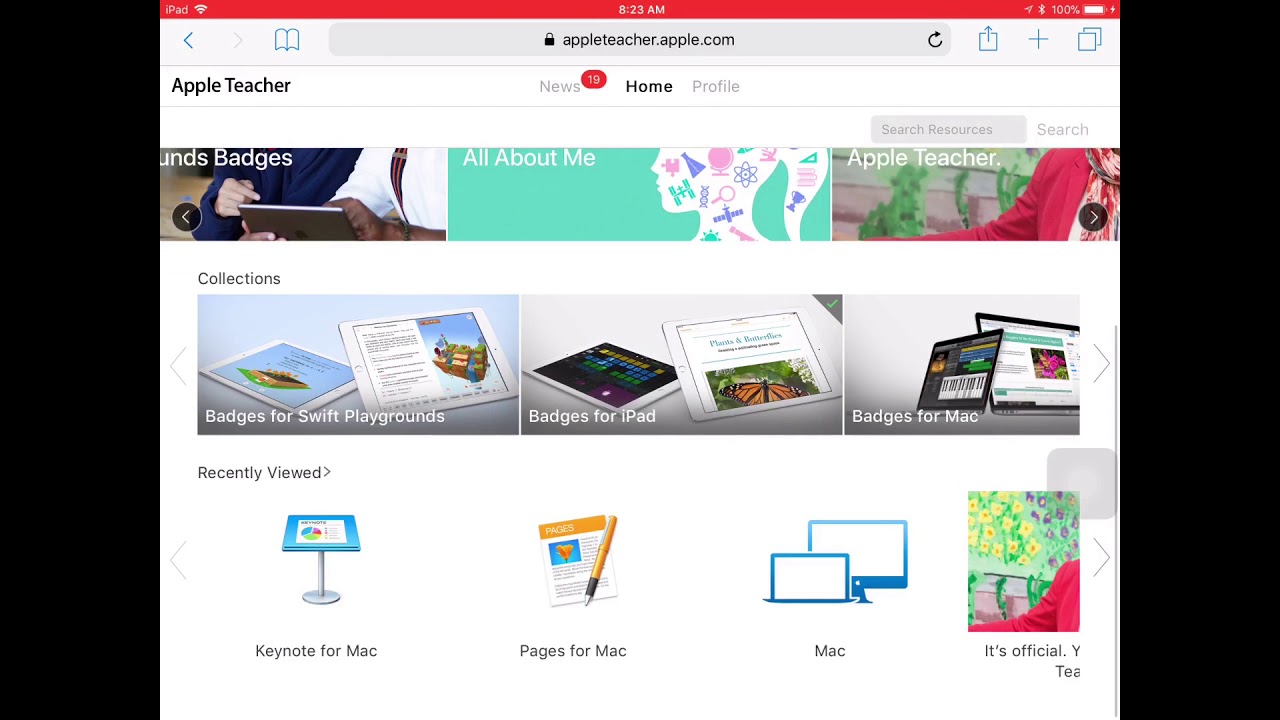Image resolution: width=1280 pixels, height=720 pixels.
Task: Open the Pages for Mac icon
Action: [578, 560]
